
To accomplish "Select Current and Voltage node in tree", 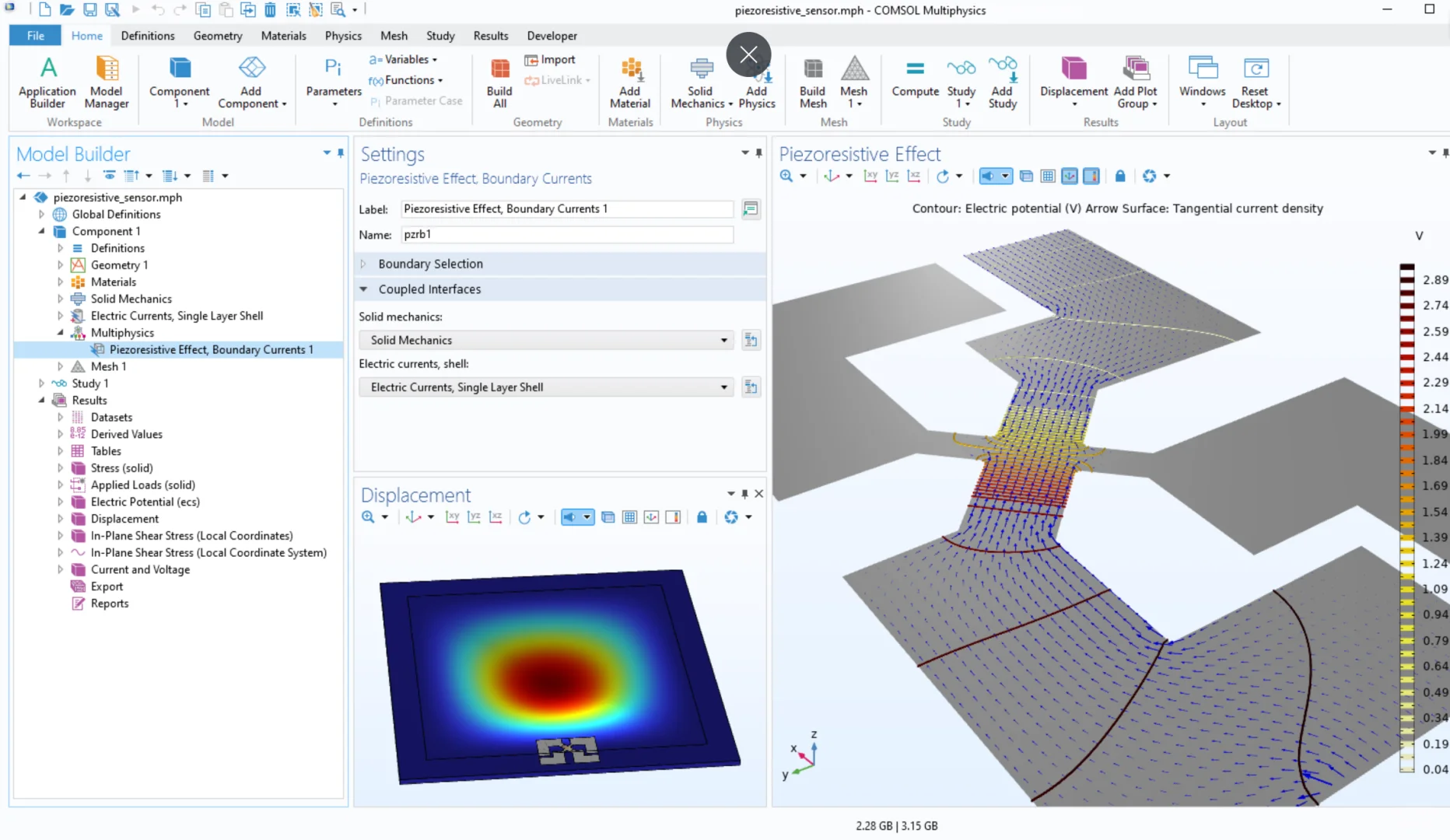I will point(140,569).
